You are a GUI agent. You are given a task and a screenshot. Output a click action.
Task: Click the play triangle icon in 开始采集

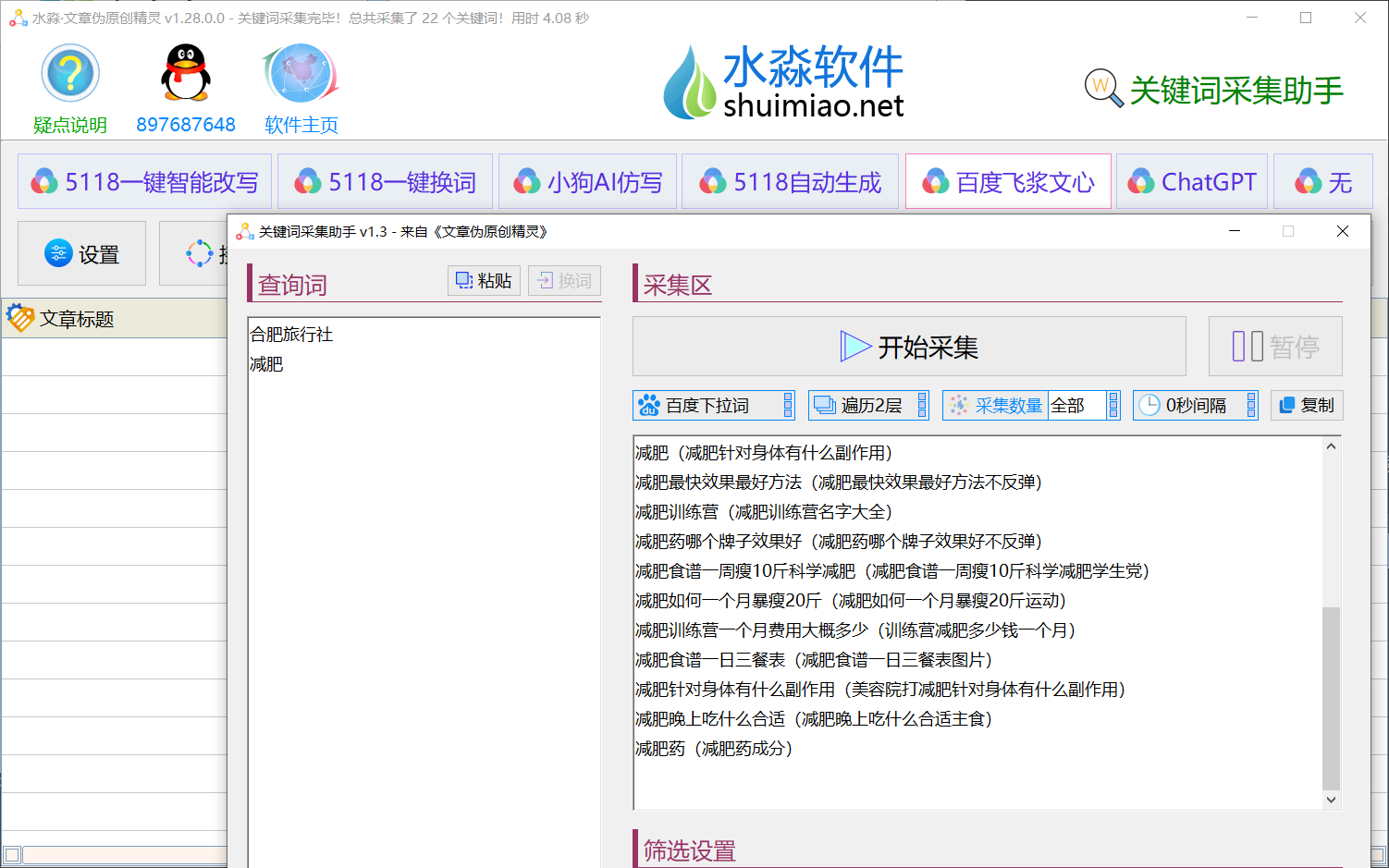(855, 347)
